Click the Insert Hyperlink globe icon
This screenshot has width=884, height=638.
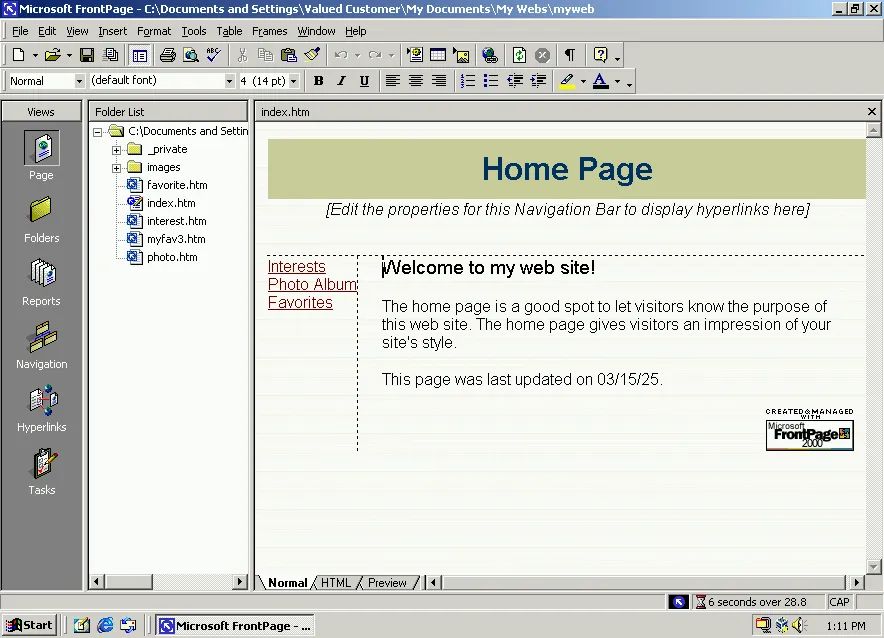(x=489, y=55)
